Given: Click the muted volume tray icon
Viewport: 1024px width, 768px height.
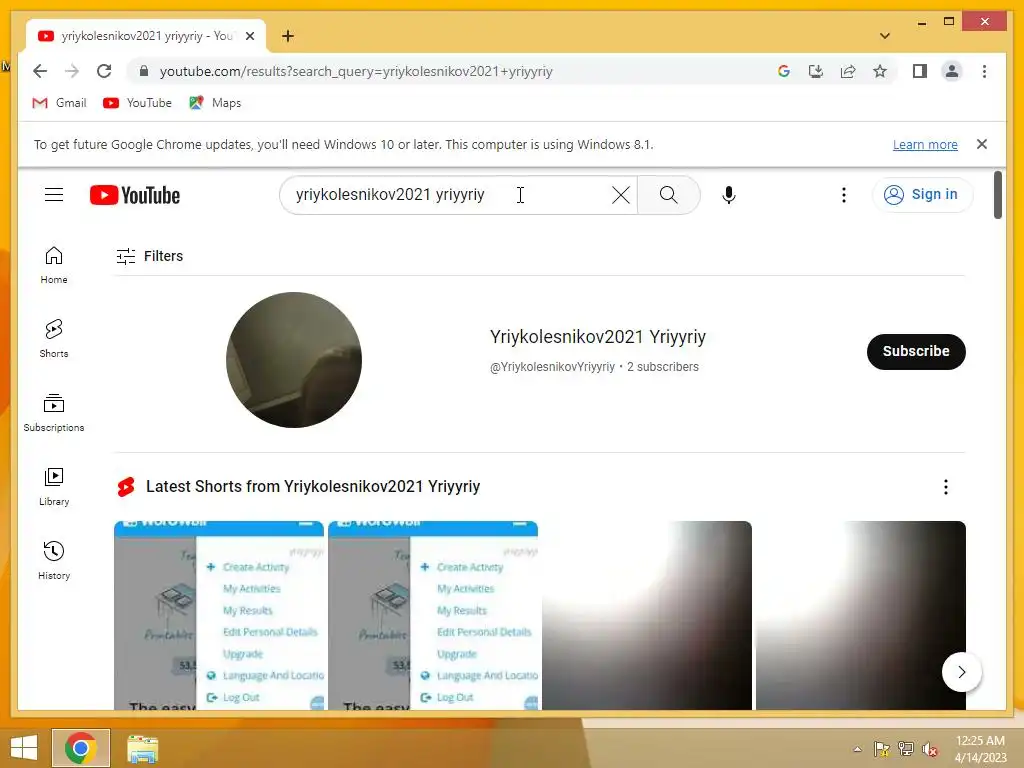Looking at the screenshot, I should click(x=930, y=749).
